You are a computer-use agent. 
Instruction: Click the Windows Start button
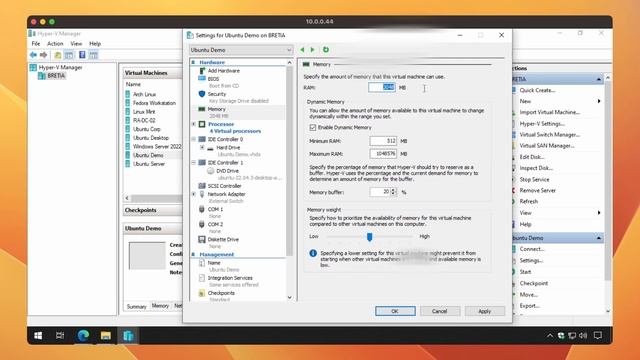[38, 336]
